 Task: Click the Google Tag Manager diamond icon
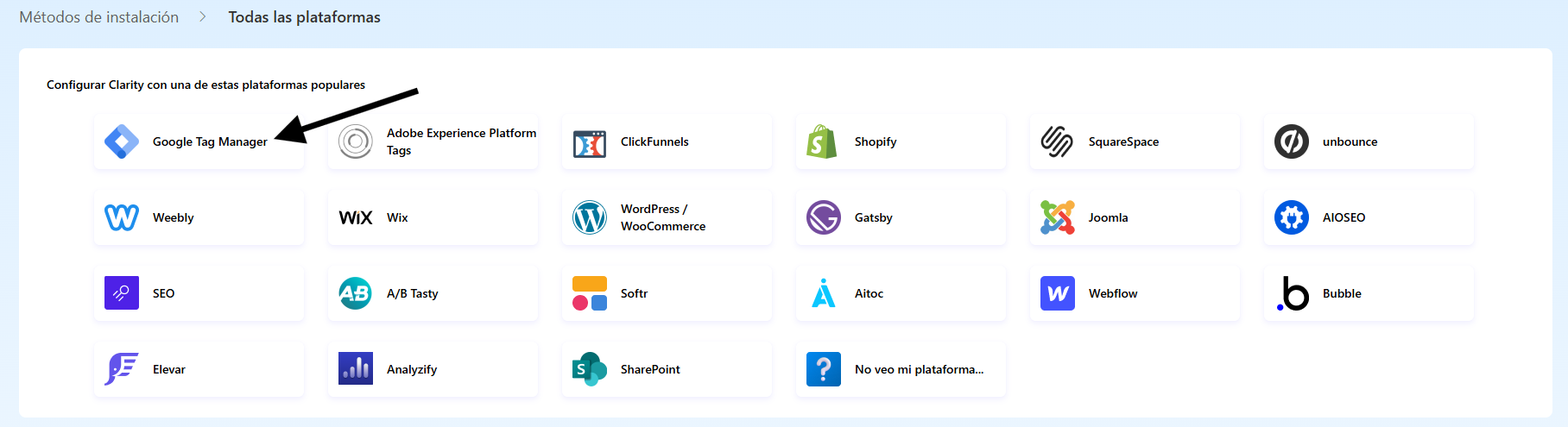click(122, 141)
